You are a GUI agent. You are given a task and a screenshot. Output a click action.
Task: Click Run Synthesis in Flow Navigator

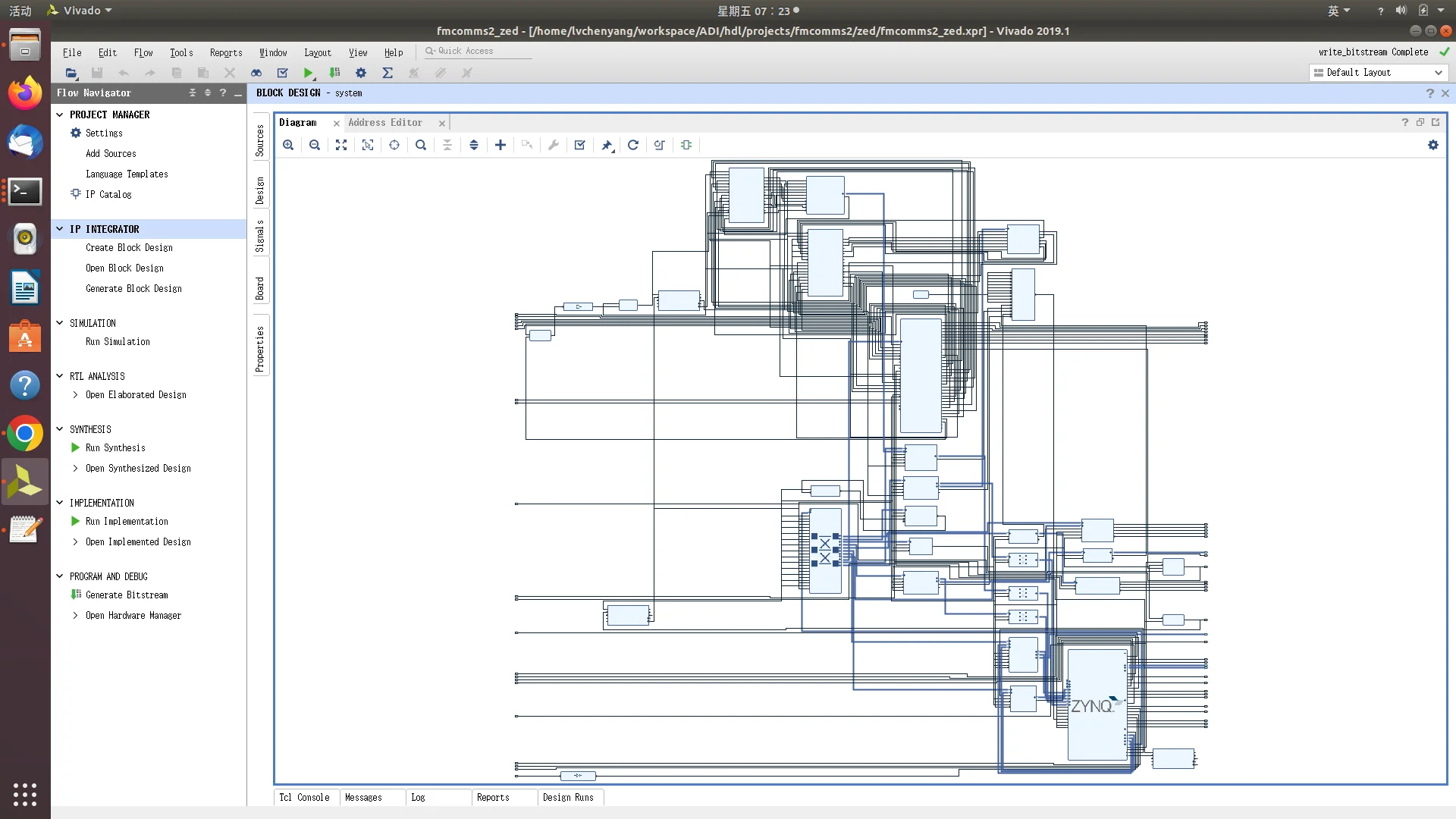[115, 448]
